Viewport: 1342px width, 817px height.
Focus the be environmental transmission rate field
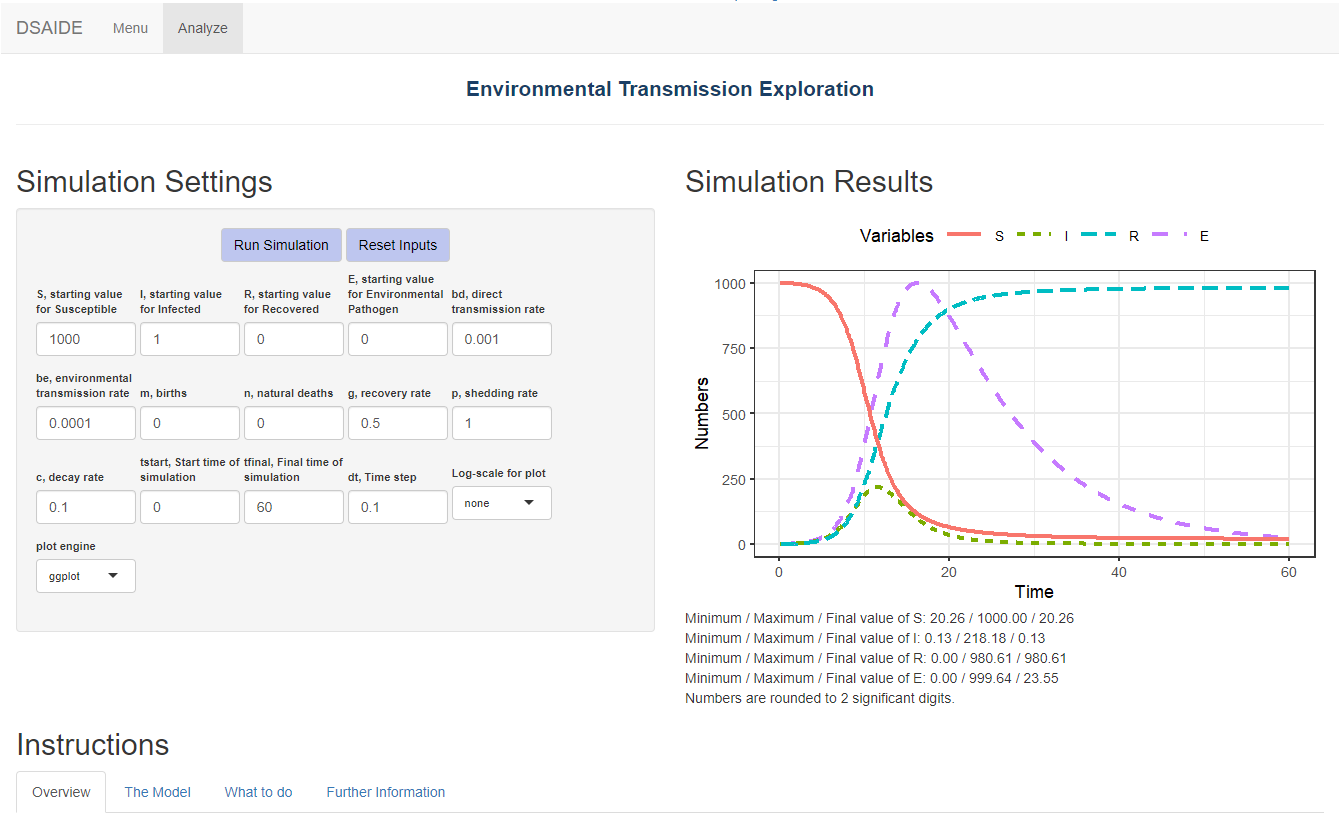click(86, 423)
